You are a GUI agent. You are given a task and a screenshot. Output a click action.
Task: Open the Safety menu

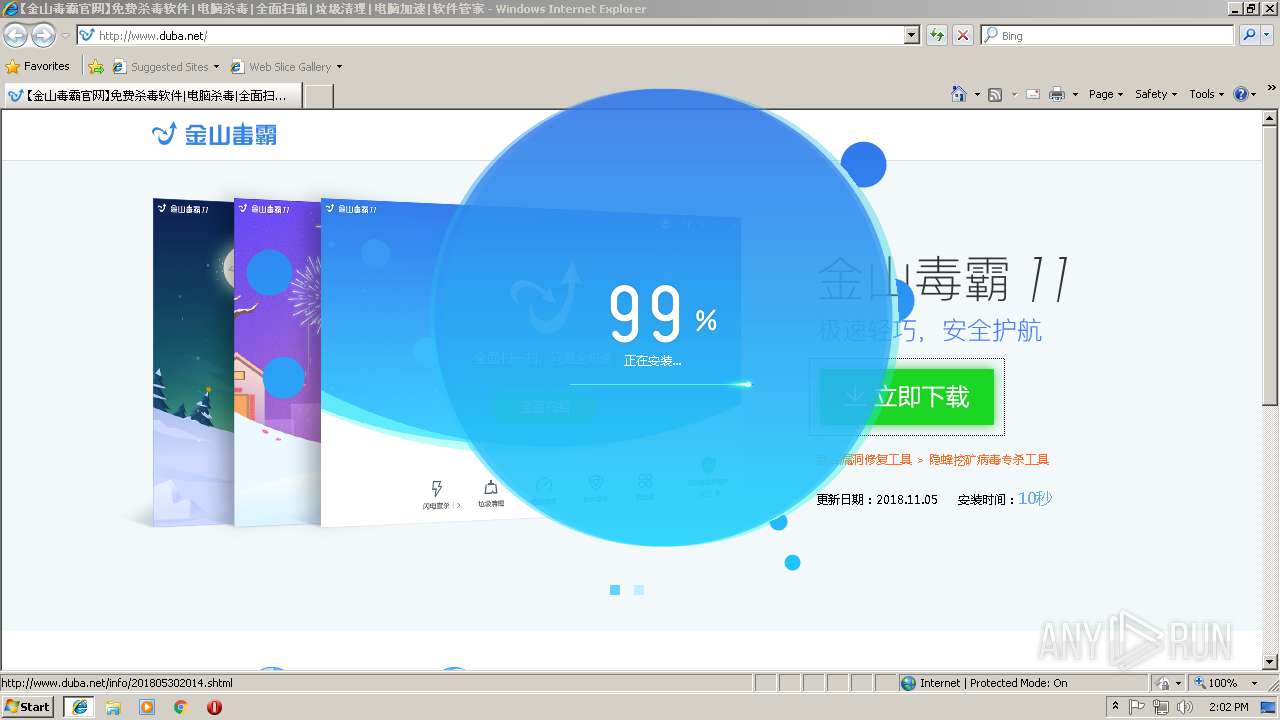pyautogui.click(x=1156, y=94)
